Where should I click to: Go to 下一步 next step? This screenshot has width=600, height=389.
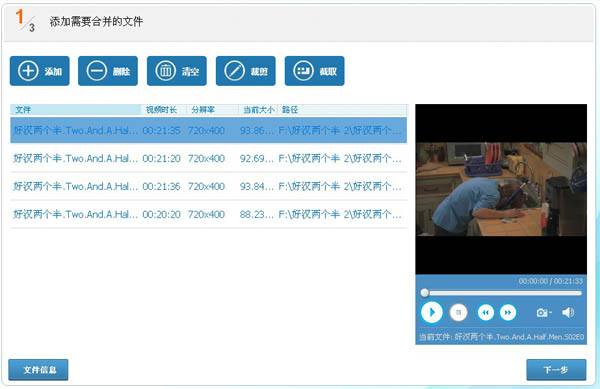click(556, 369)
